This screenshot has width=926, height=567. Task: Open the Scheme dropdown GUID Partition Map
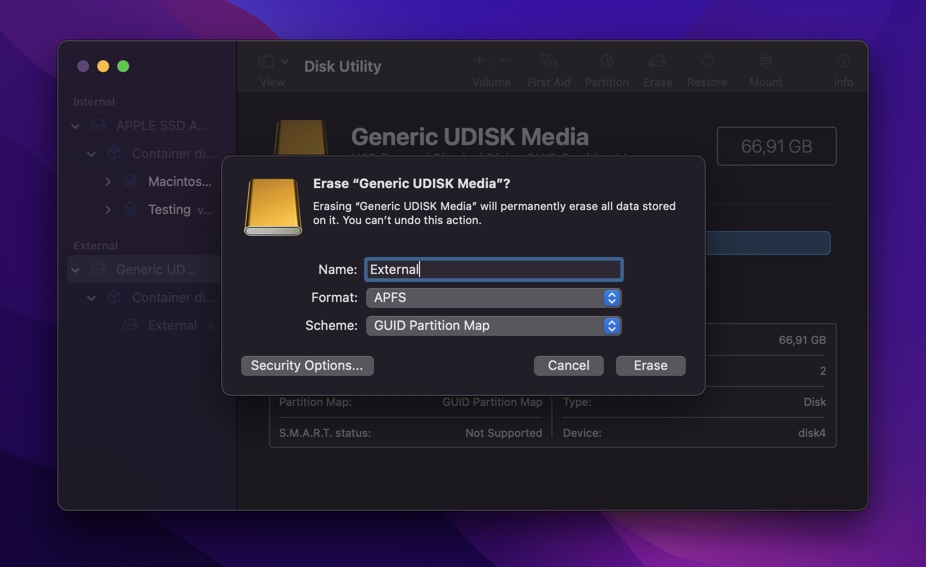pyautogui.click(x=494, y=325)
